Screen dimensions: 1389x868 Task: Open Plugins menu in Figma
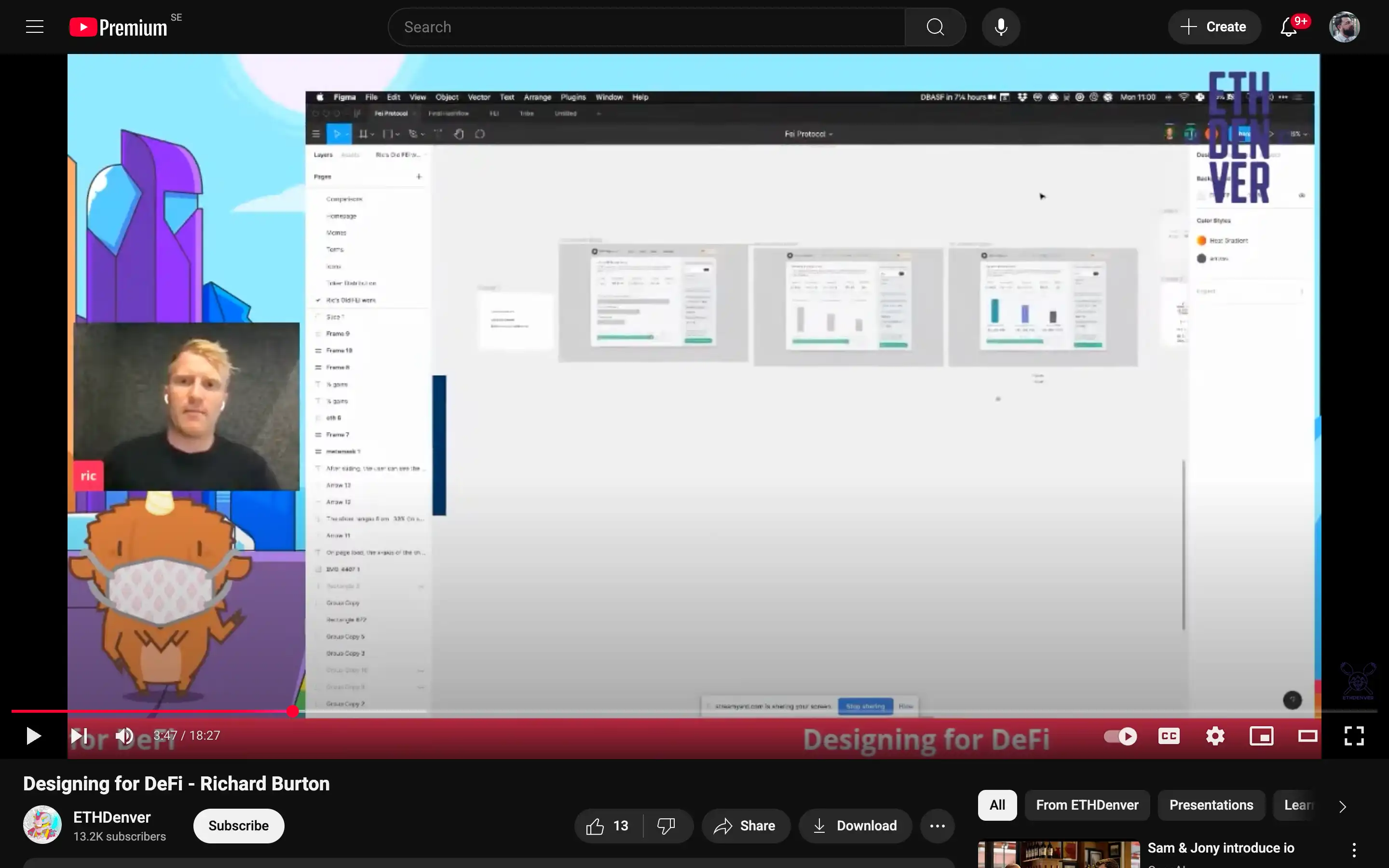tap(573, 97)
